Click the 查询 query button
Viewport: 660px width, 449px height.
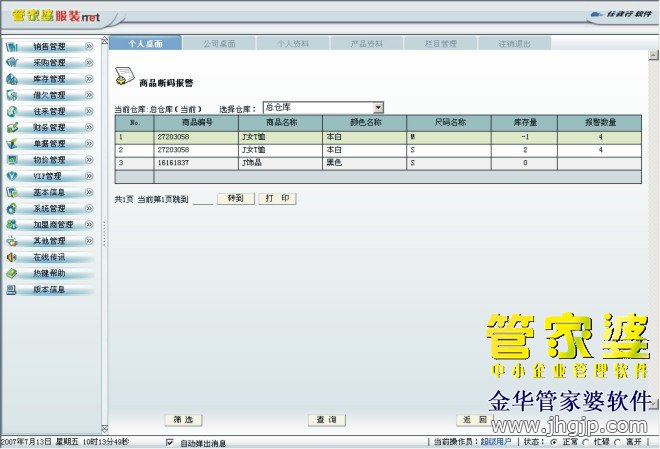pos(327,420)
